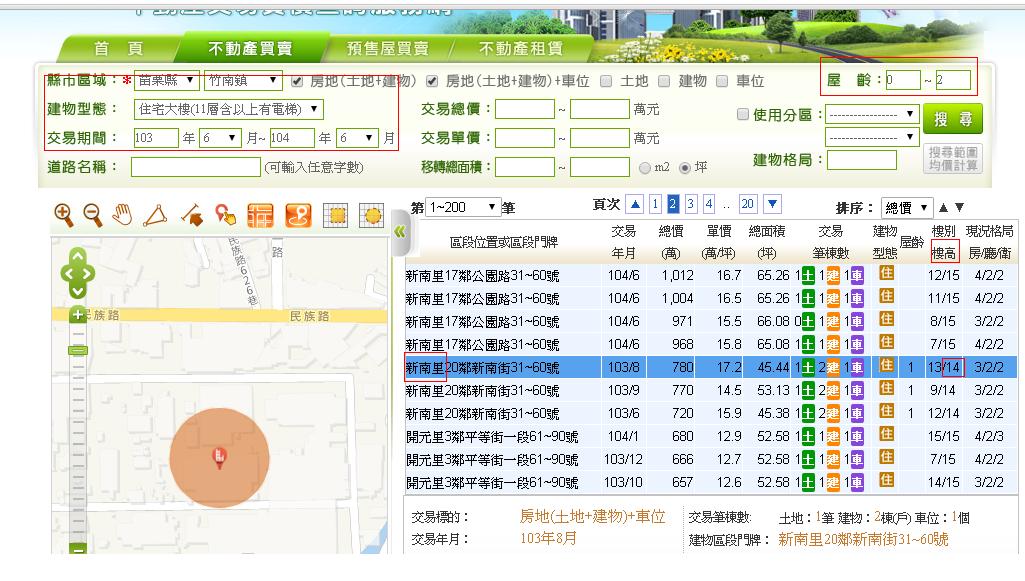Click the green 搜尋 search button

[952, 119]
